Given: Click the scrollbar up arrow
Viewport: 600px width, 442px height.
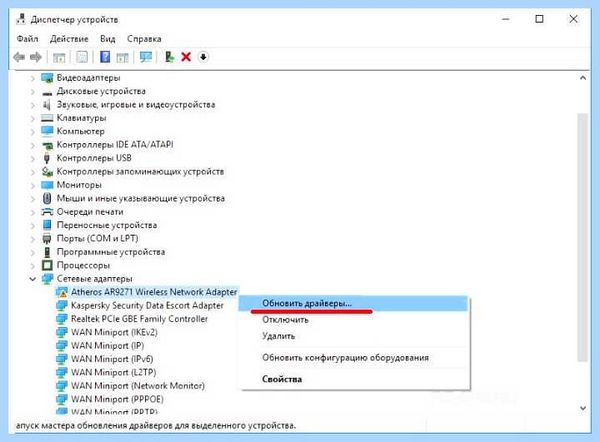Looking at the screenshot, I should (x=582, y=78).
